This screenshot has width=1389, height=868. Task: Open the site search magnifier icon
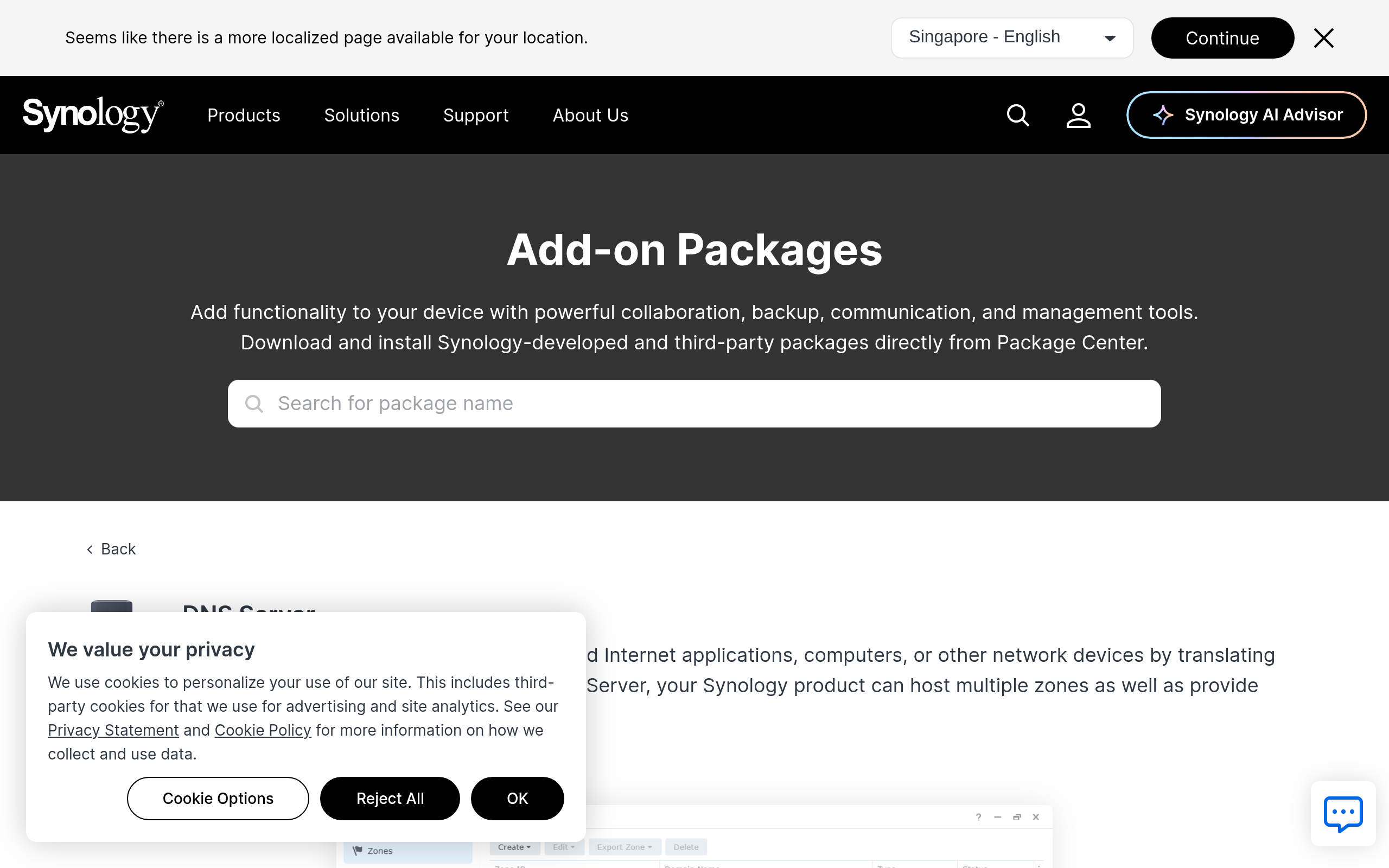point(1018,115)
